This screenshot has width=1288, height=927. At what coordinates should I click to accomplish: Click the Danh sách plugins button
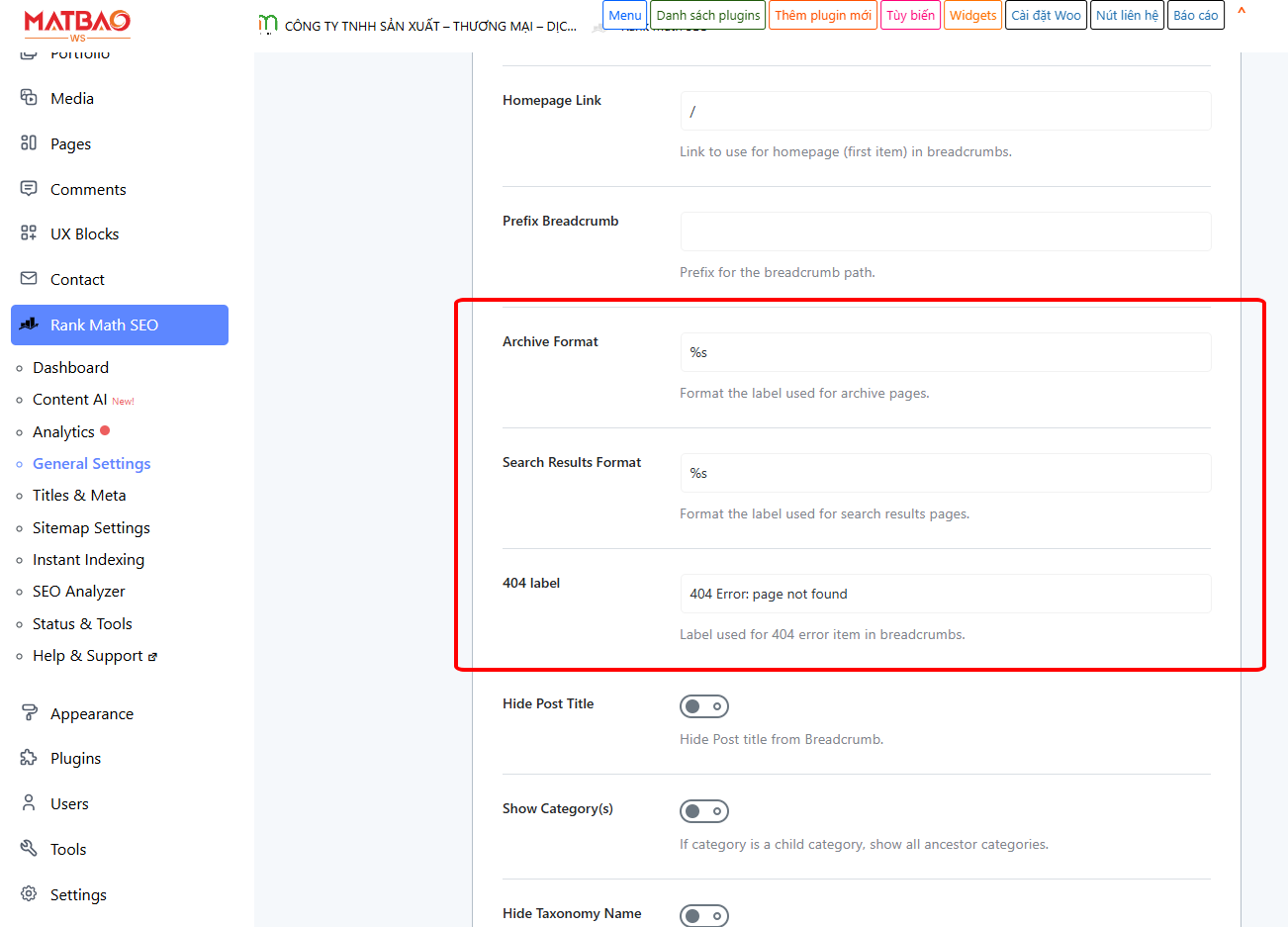[x=708, y=15]
